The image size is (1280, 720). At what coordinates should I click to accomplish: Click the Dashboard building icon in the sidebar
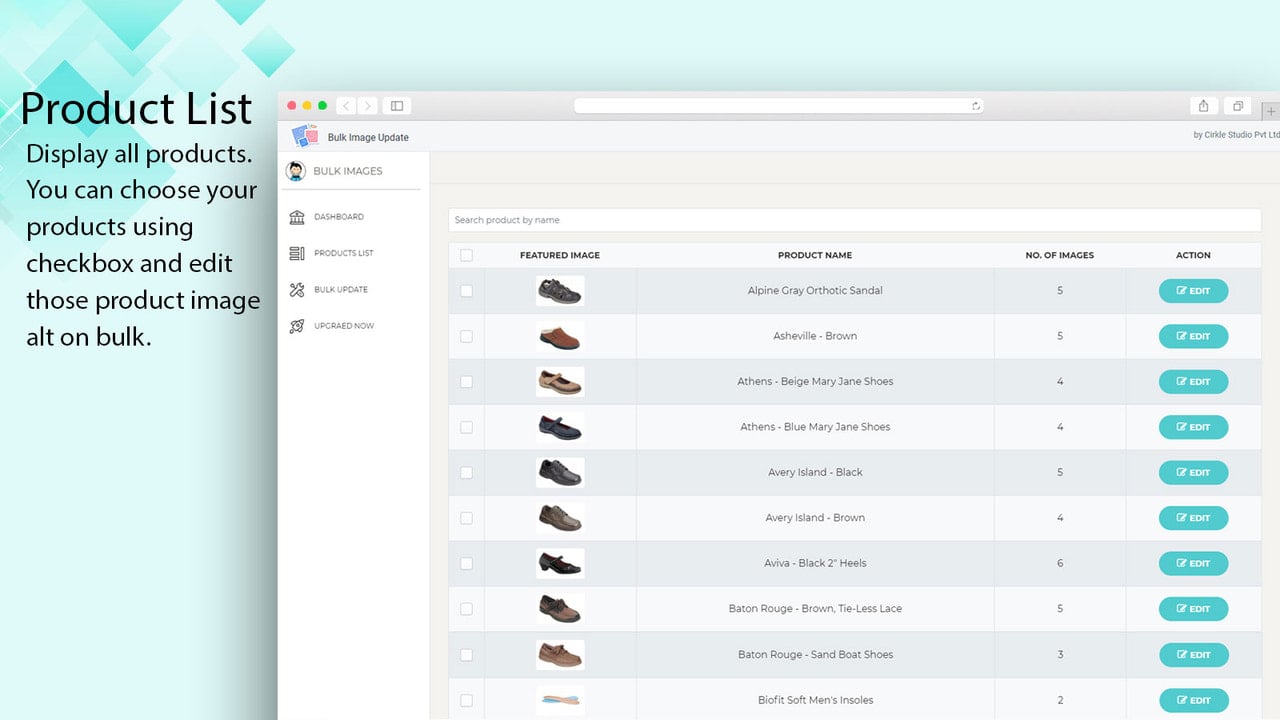297,217
